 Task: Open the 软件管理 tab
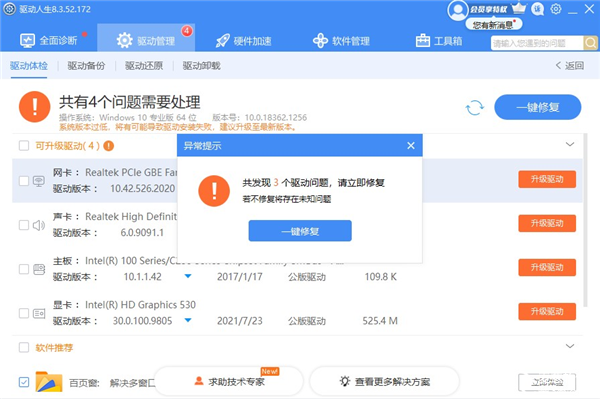(341, 41)
